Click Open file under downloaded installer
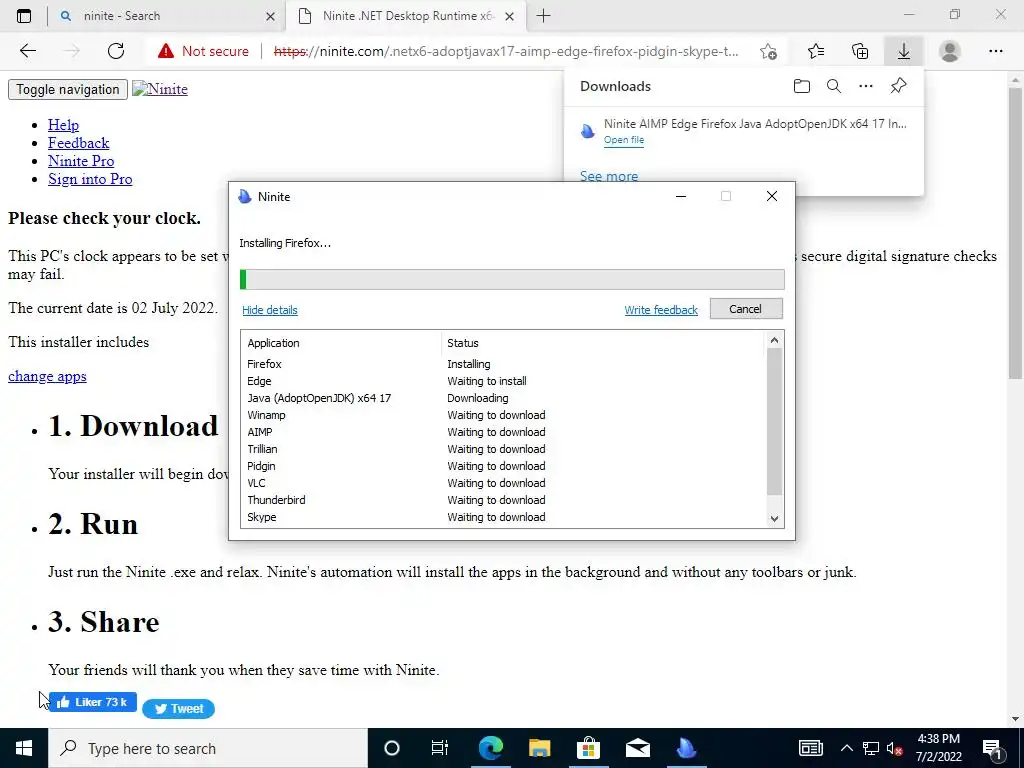The width and height of the screenshot is (1024, 768). pyautogui.click(x=624, y=140)
